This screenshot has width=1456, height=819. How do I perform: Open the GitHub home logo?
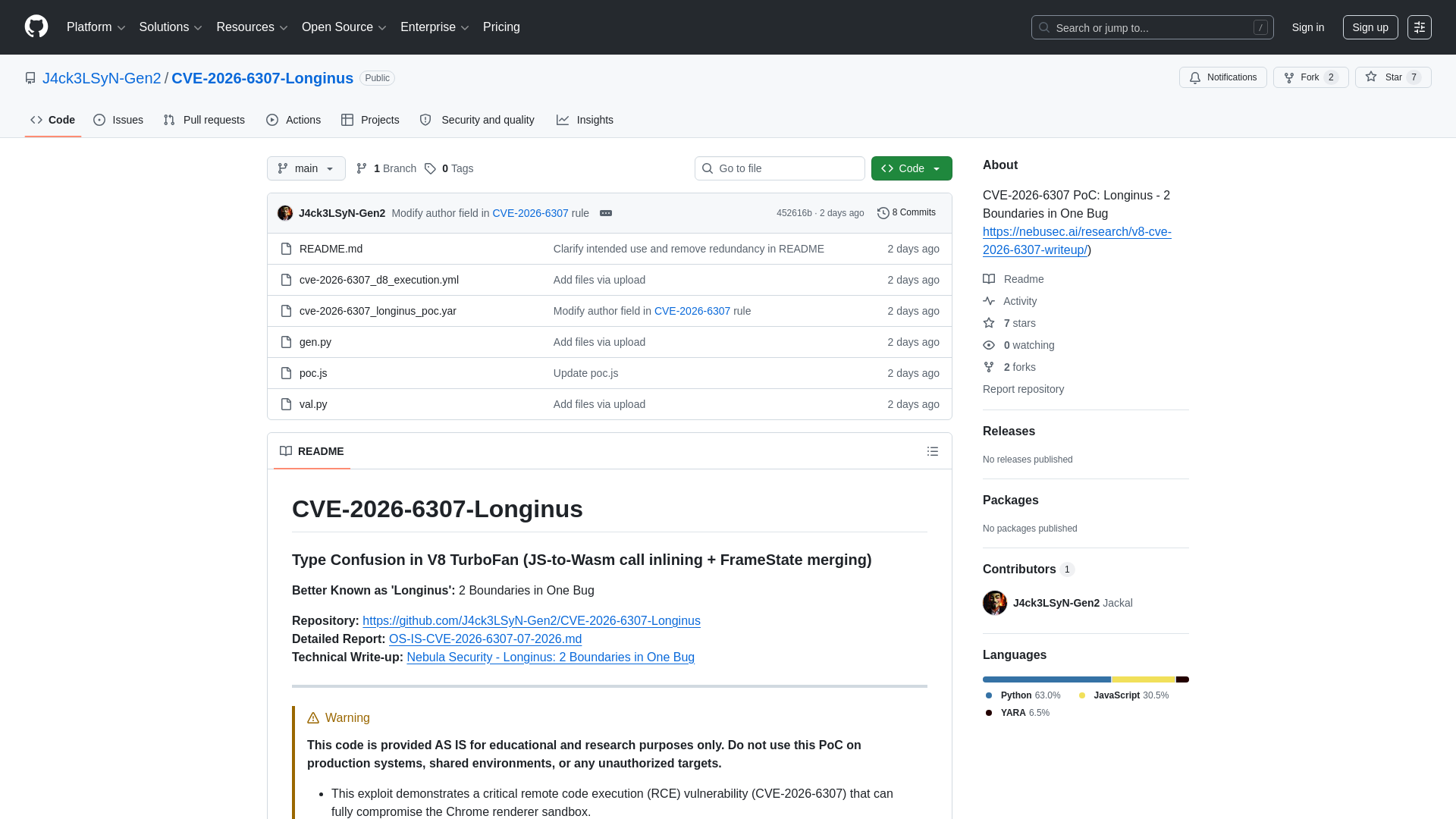point(36,27)
